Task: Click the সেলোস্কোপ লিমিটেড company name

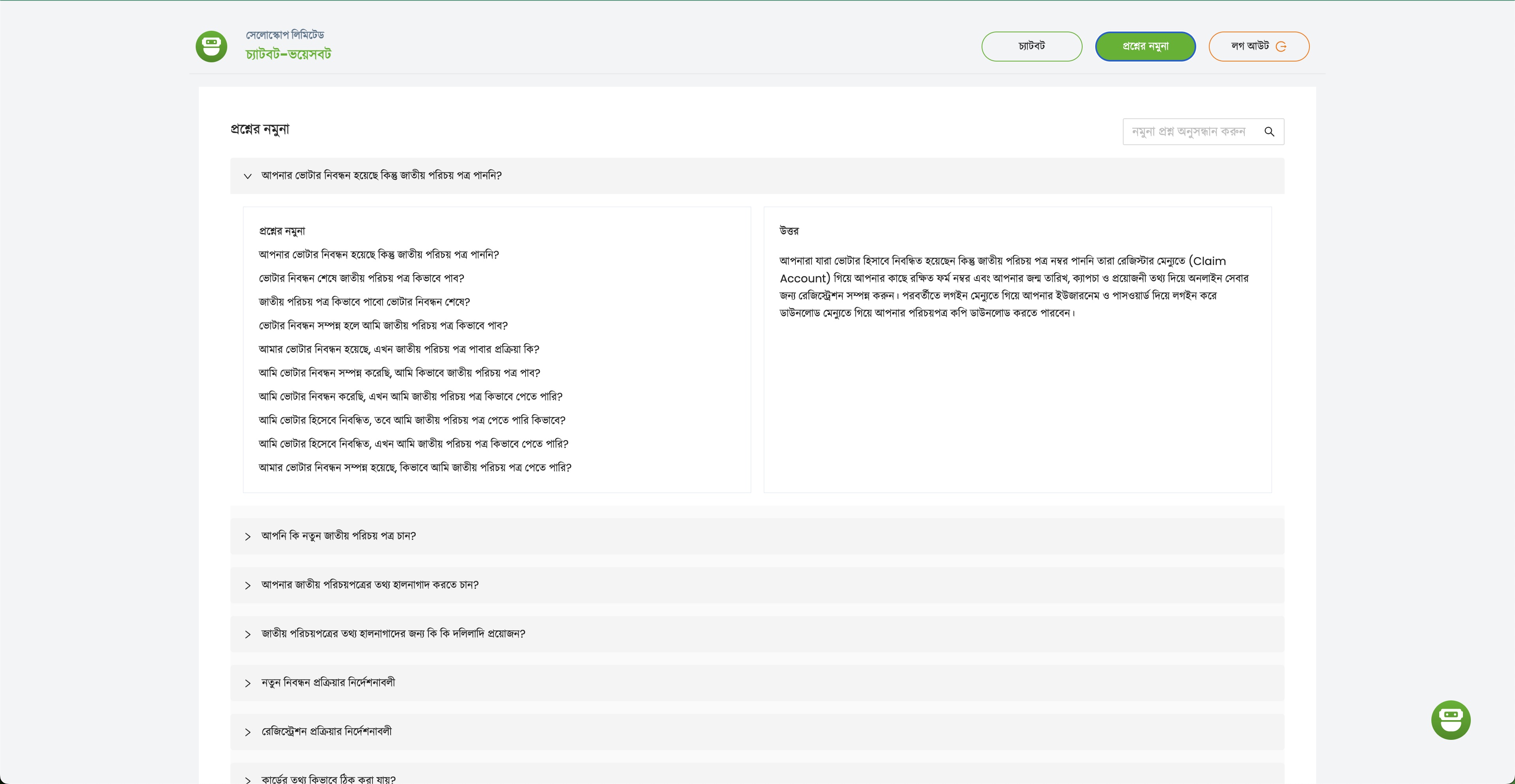Action: 284,35
